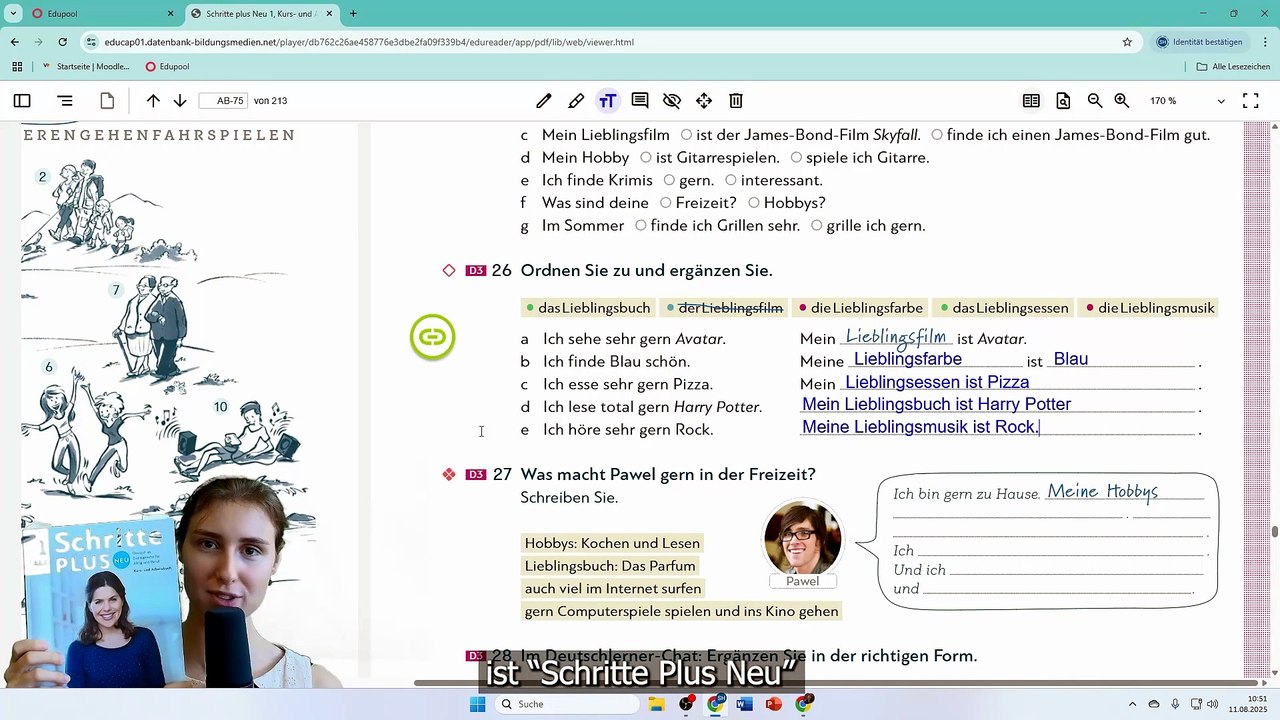1280x720 pixels.
Task: Bookmark this page with star icon
Action: [1127, 42]
